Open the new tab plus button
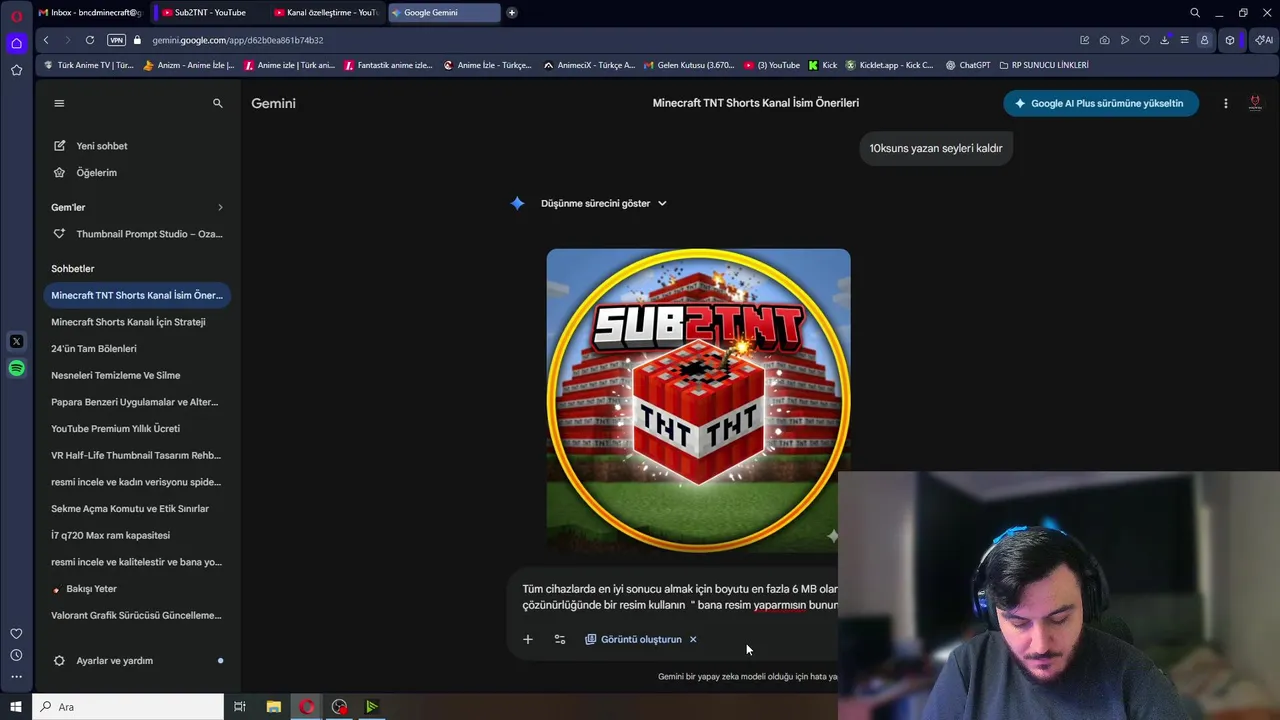The image size is (1280, 720). click(512, 13)
